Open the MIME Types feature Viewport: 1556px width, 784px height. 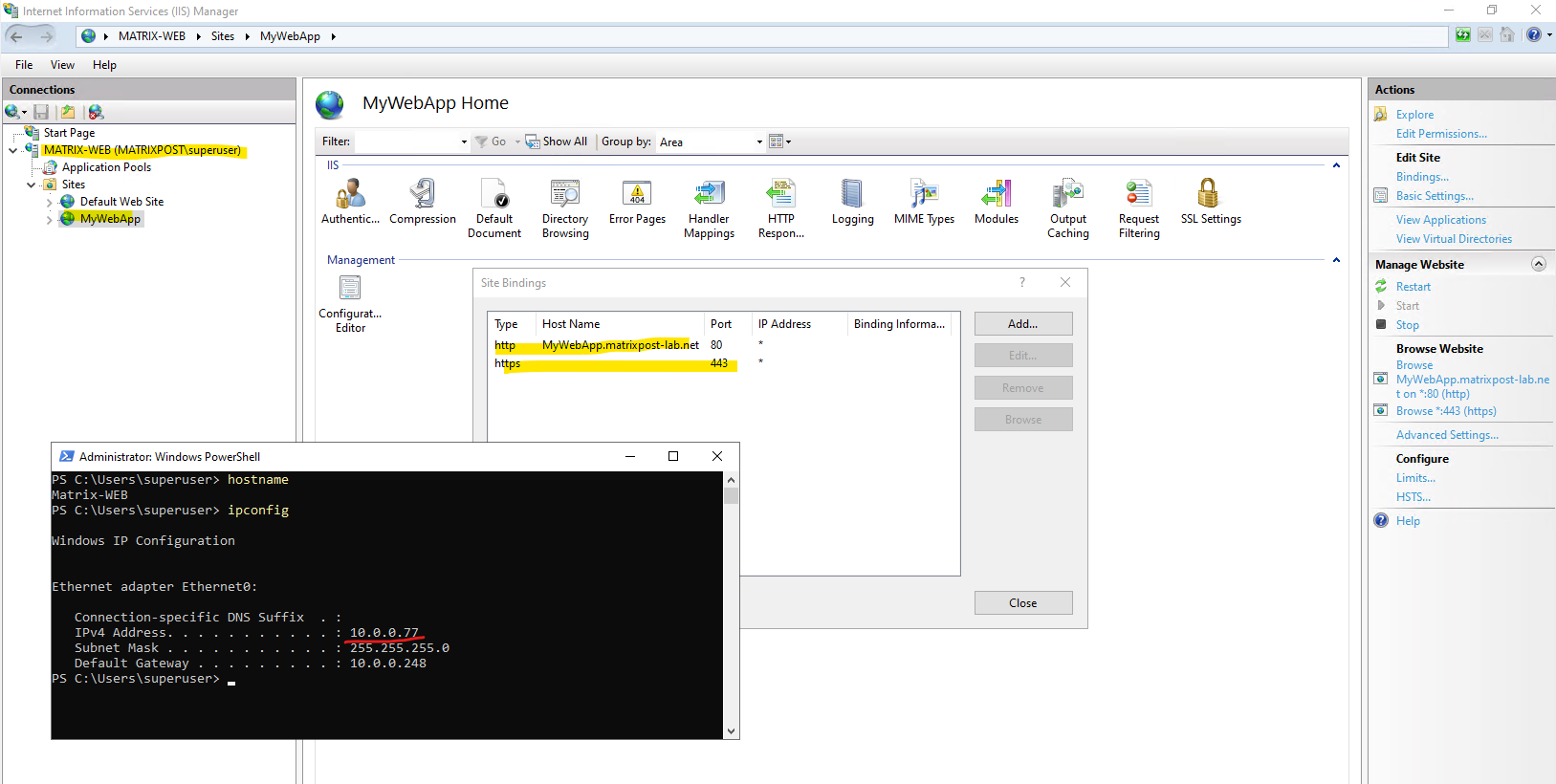click(924, 202)
